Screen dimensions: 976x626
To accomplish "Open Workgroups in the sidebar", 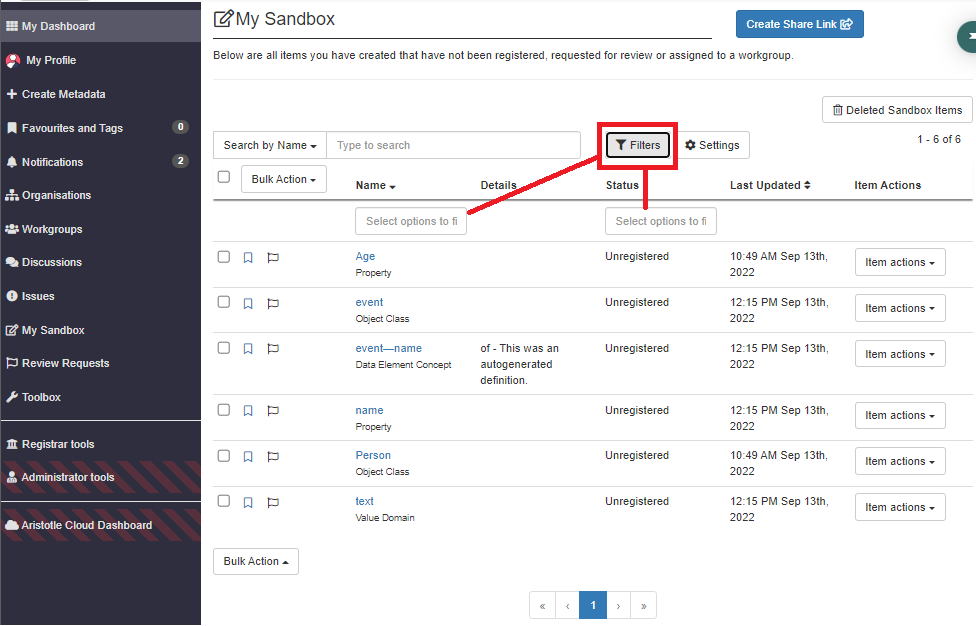I will pos(51,229).
